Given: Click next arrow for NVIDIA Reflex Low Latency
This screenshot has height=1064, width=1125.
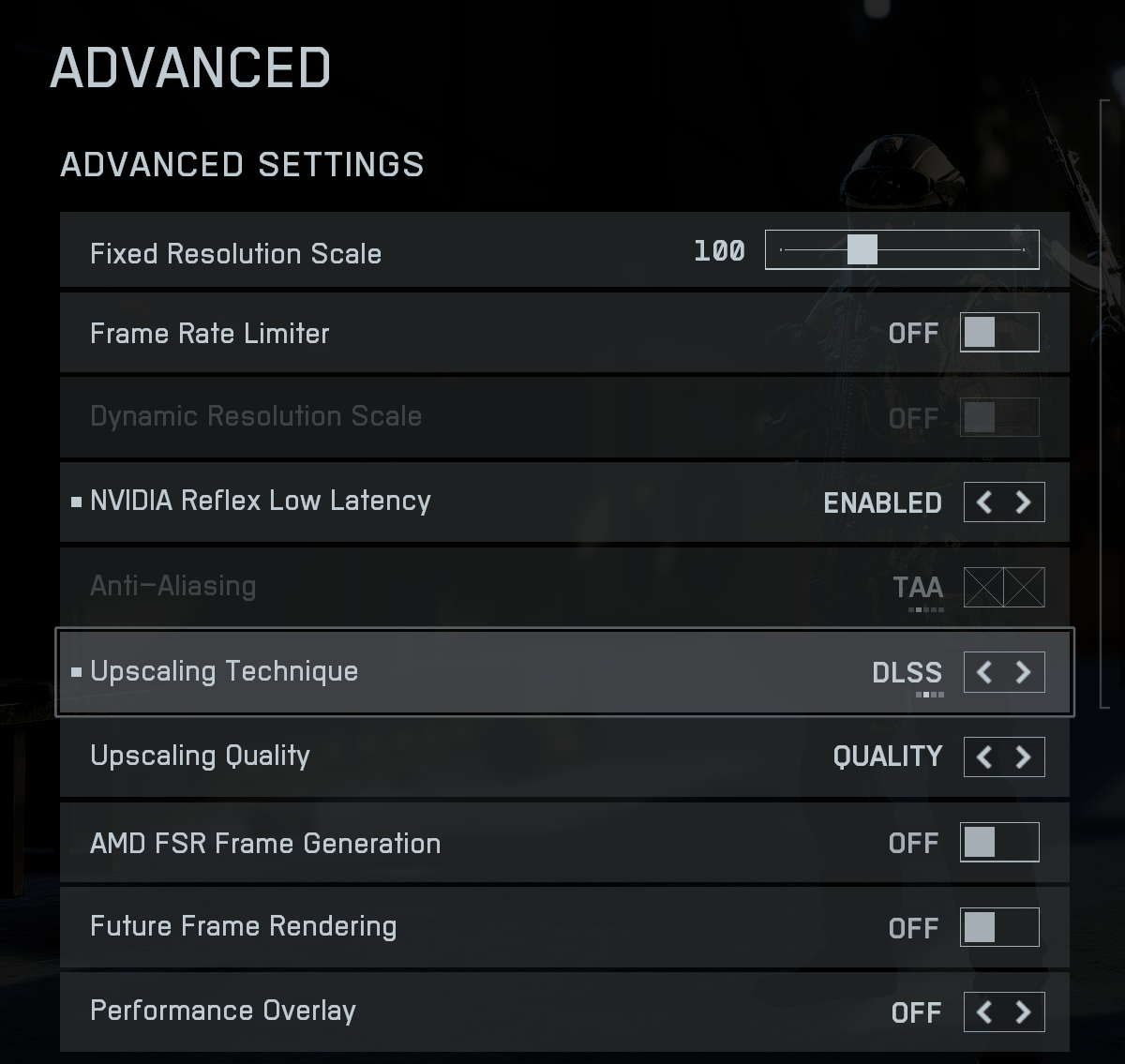Looking at the screenshot, I should click(x=1024, y=502).
